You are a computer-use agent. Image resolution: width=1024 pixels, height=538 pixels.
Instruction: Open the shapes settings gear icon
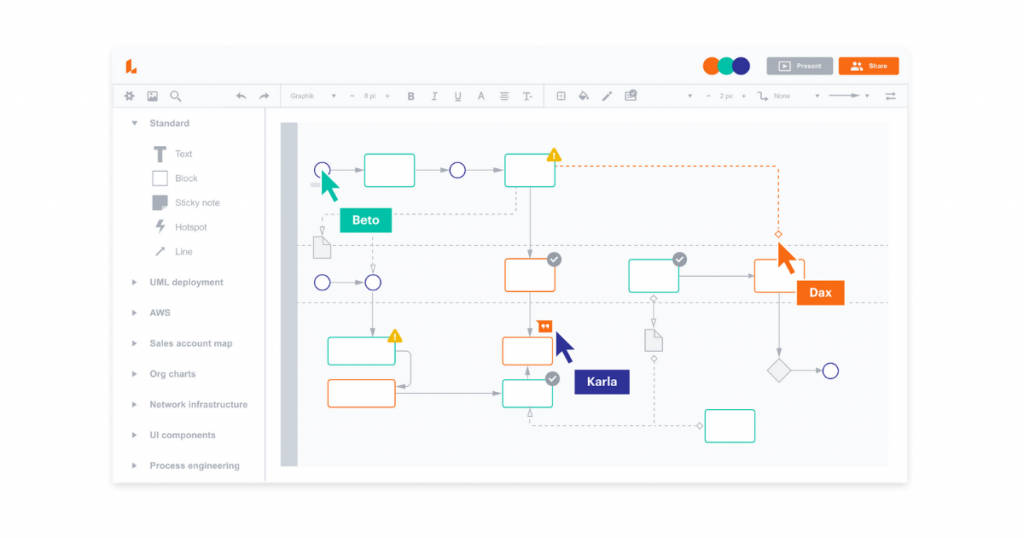pos(129,96)
